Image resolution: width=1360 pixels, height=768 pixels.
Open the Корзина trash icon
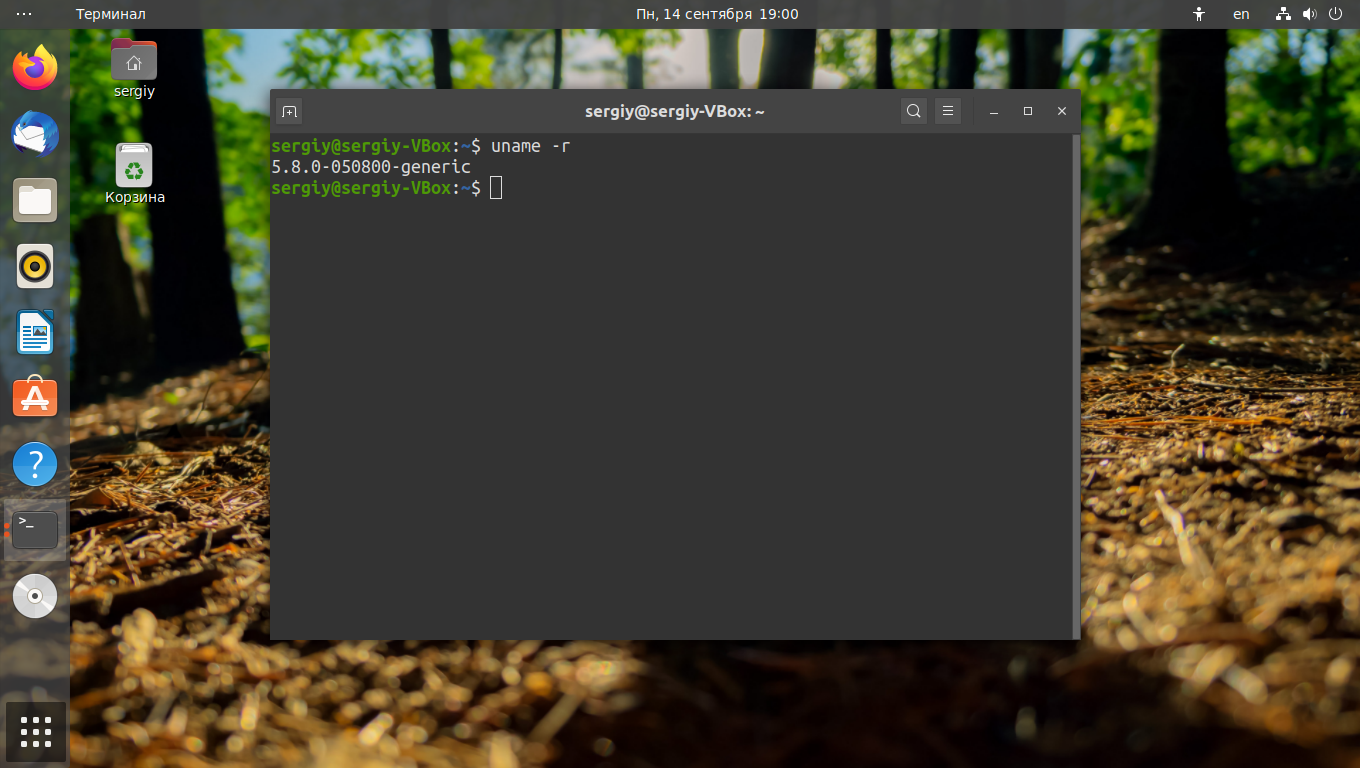tap(134, 174)
